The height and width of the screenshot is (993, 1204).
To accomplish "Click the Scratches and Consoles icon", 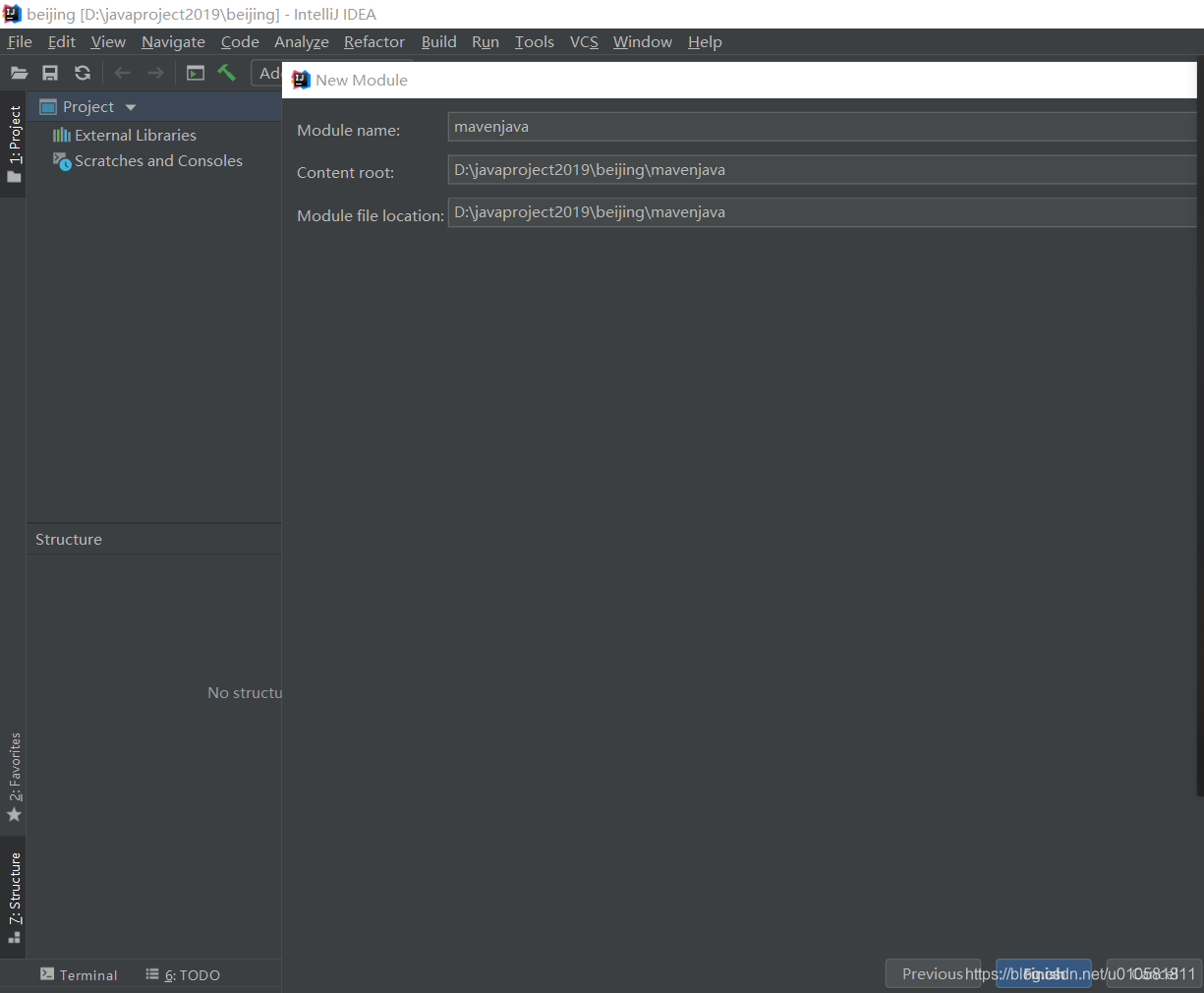I will coord(62,160).
